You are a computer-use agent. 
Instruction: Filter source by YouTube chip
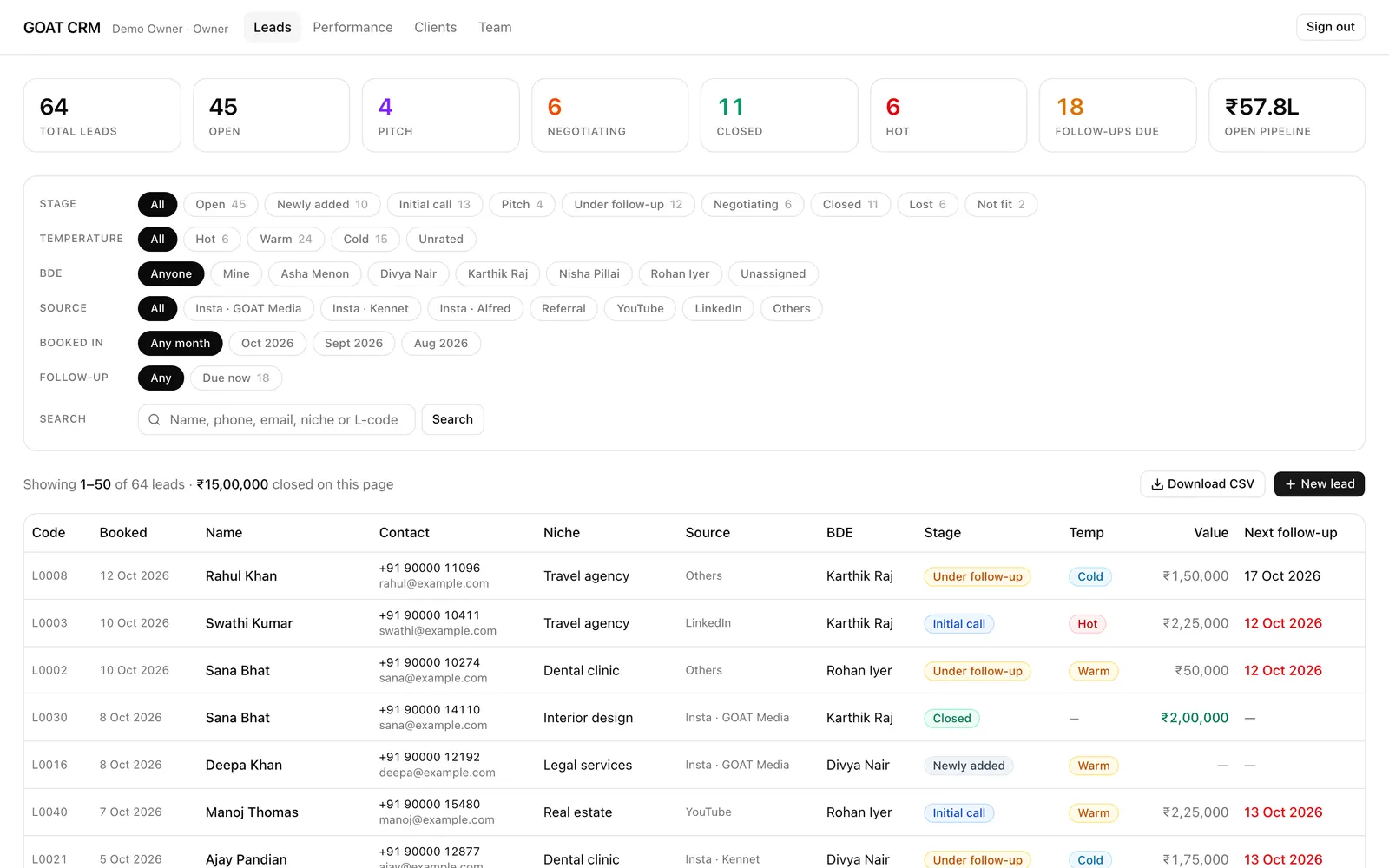pos(640,309)
